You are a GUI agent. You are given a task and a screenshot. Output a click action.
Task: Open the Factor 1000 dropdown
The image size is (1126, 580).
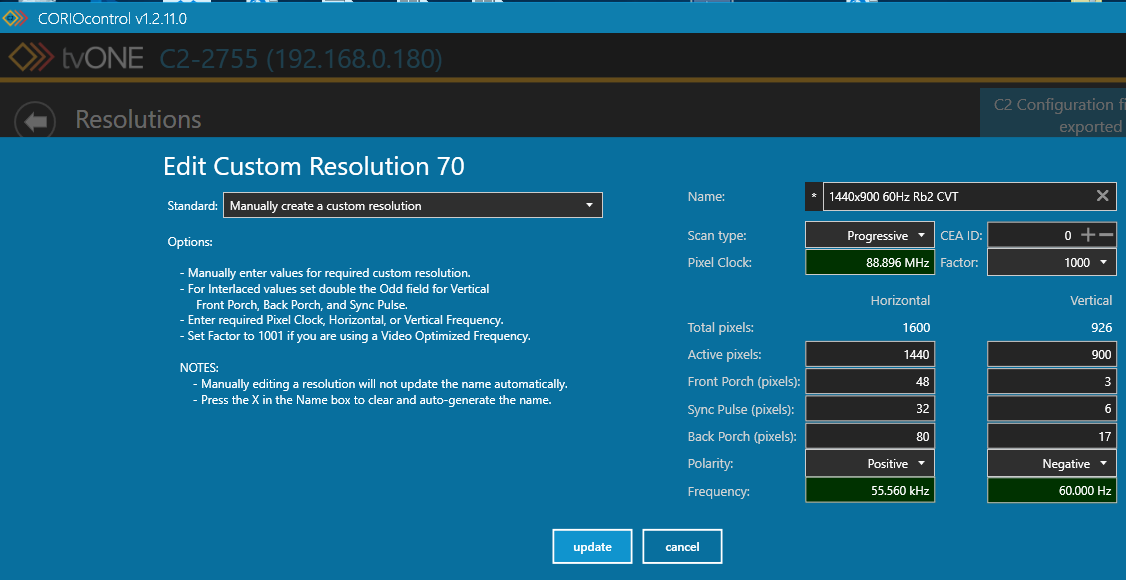pyautogui.click(x=1052, y=262)
